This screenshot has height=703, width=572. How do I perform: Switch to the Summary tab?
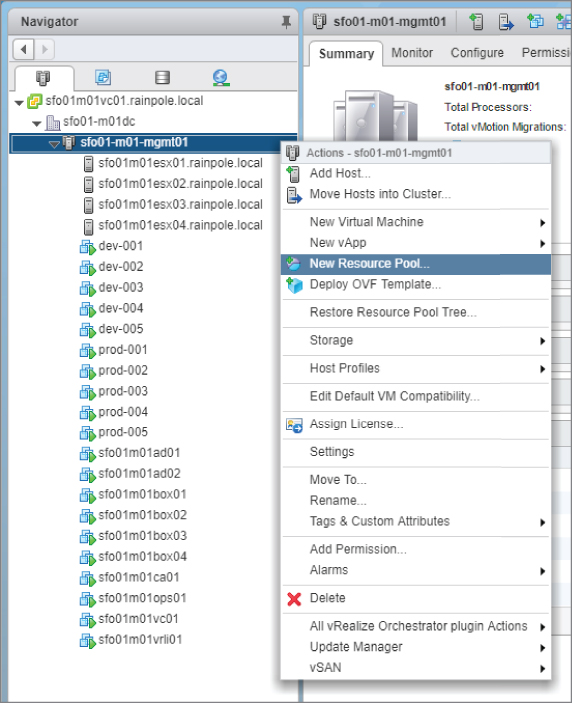[x=346, y=54]
